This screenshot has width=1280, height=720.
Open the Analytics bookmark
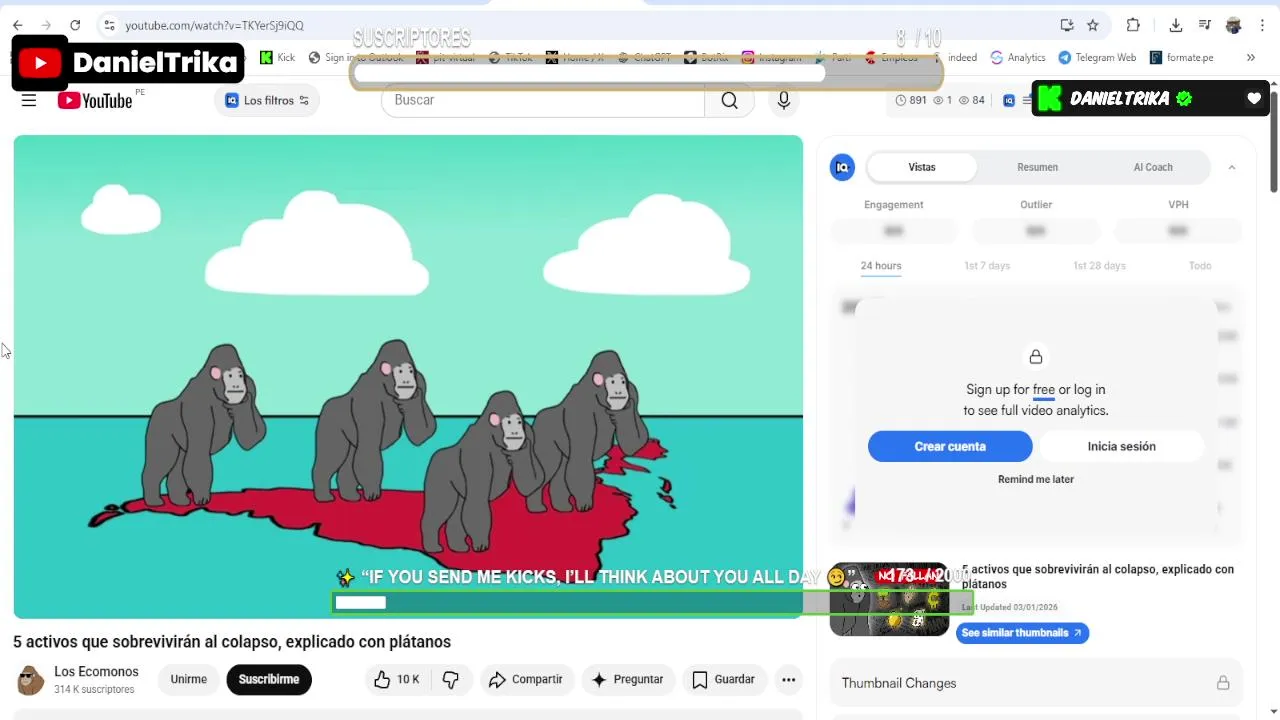pyautogui.click(x=1017, y=57)
